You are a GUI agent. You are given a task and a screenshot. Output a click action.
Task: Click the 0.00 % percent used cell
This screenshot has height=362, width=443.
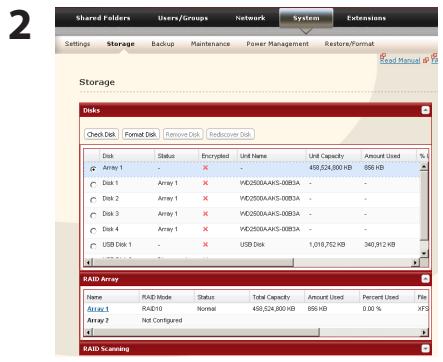pos(372,309)
